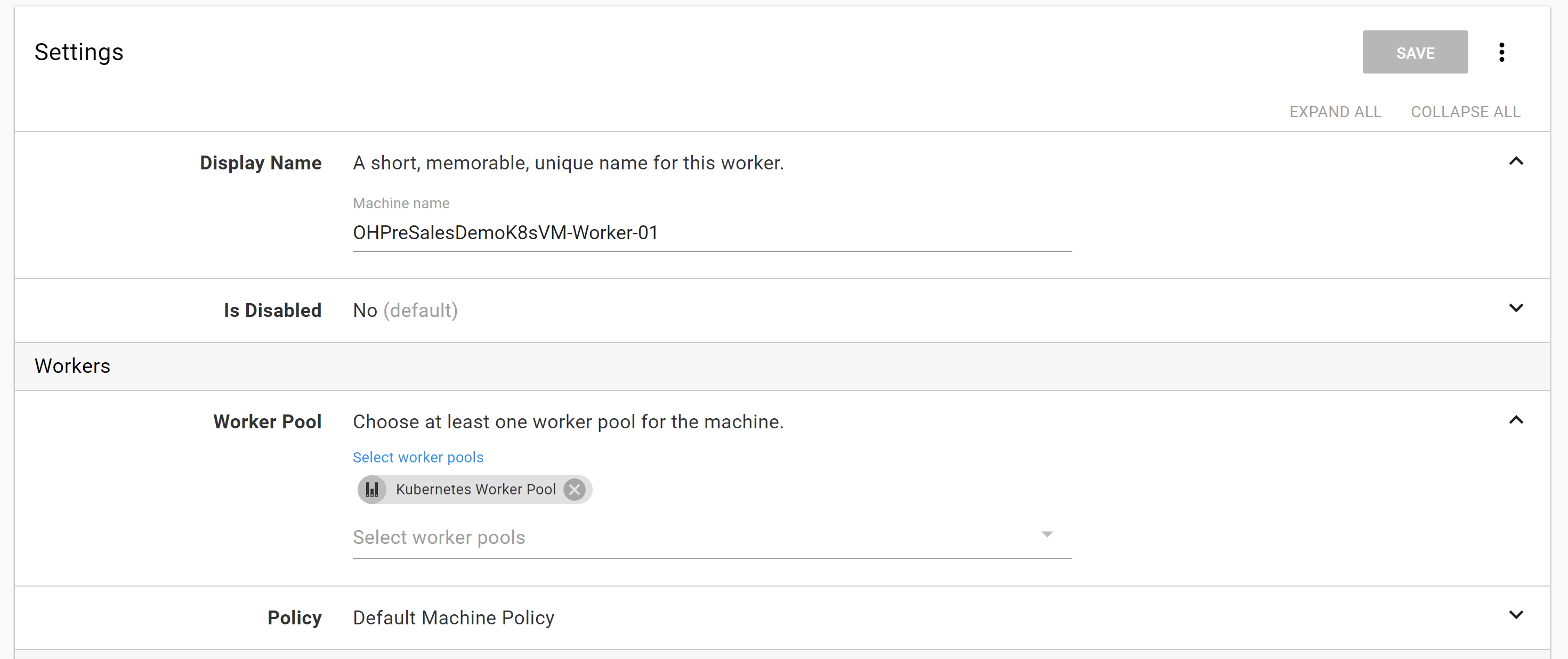Expand the Is Disabled section chevron
The width and height of the screenshot is (1568, 659).
tap(1516, 308)
